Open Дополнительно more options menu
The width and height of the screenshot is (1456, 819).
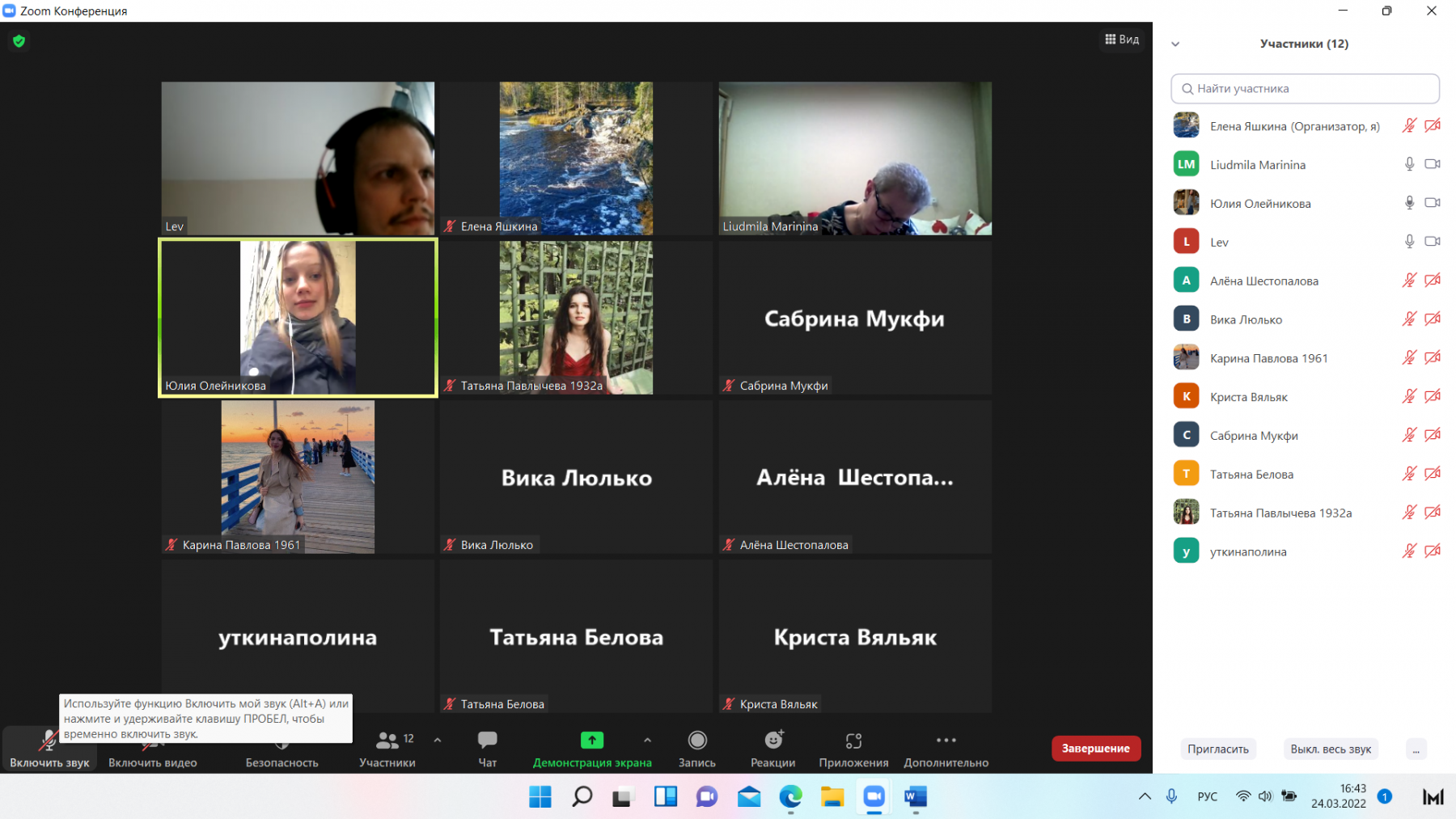tap(946, 749)
